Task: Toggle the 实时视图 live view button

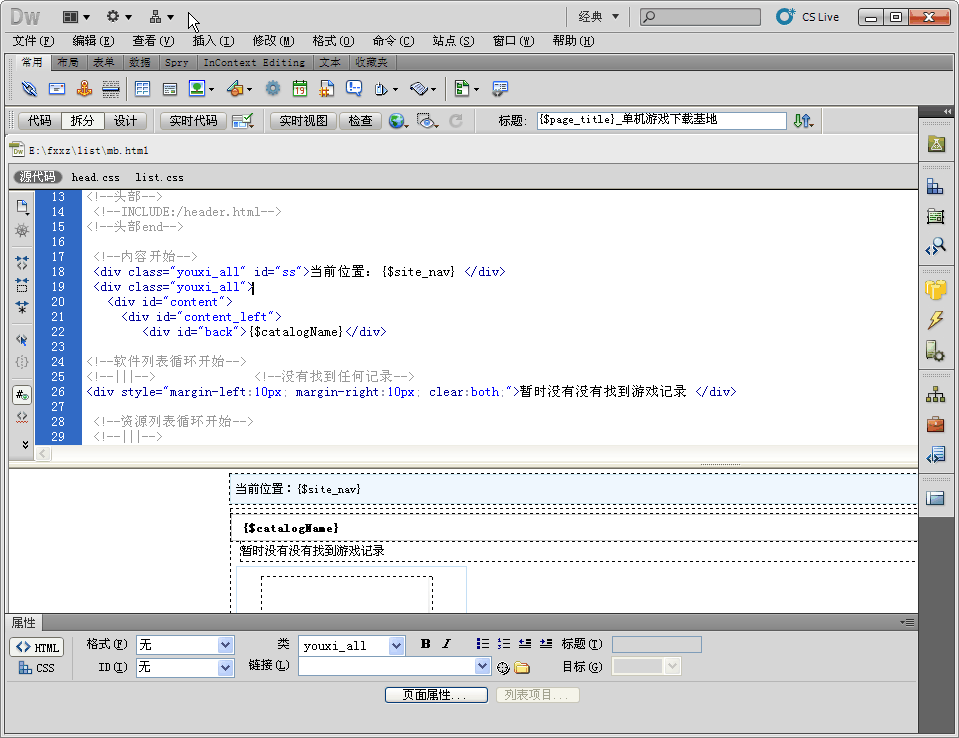Action: click(x=303, y=121)
